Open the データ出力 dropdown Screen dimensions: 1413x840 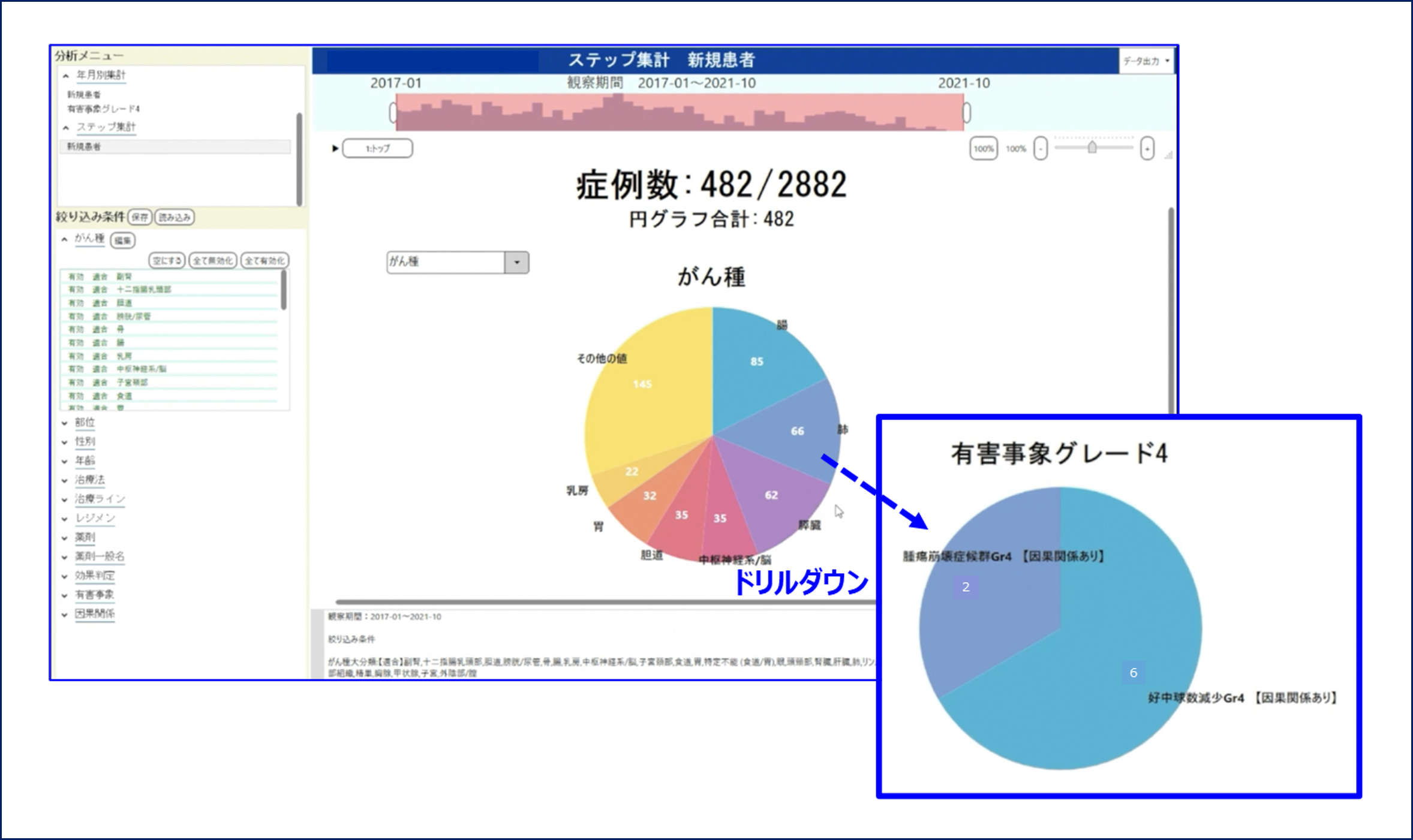(1146, 61)
